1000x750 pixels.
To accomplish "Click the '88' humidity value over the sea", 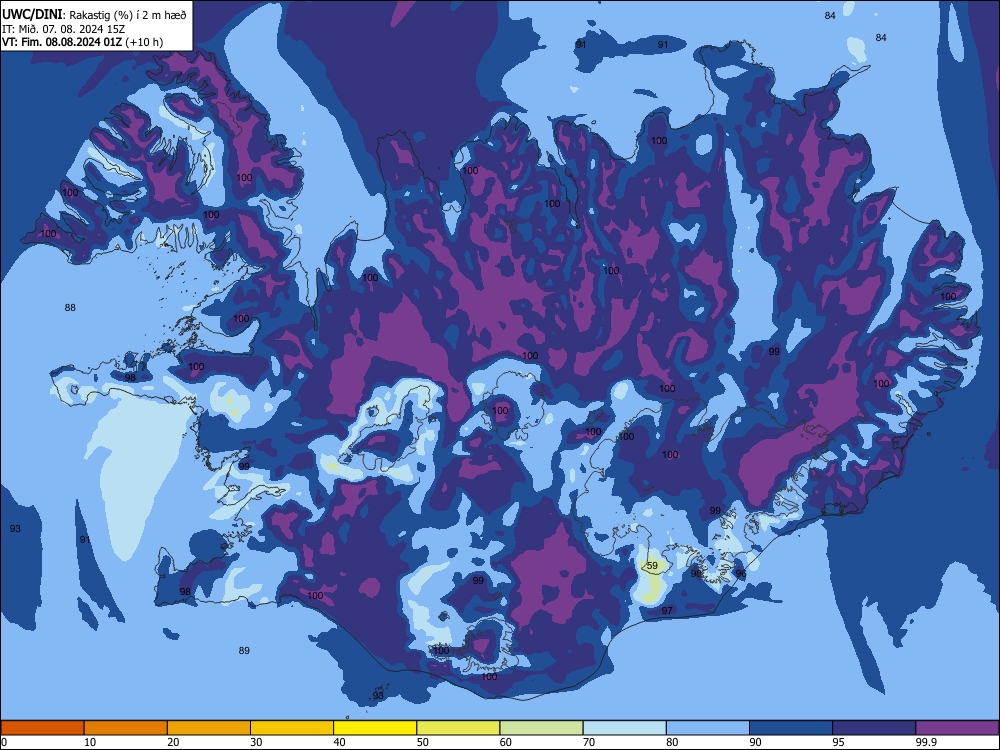I will click(x=70, y=307).
